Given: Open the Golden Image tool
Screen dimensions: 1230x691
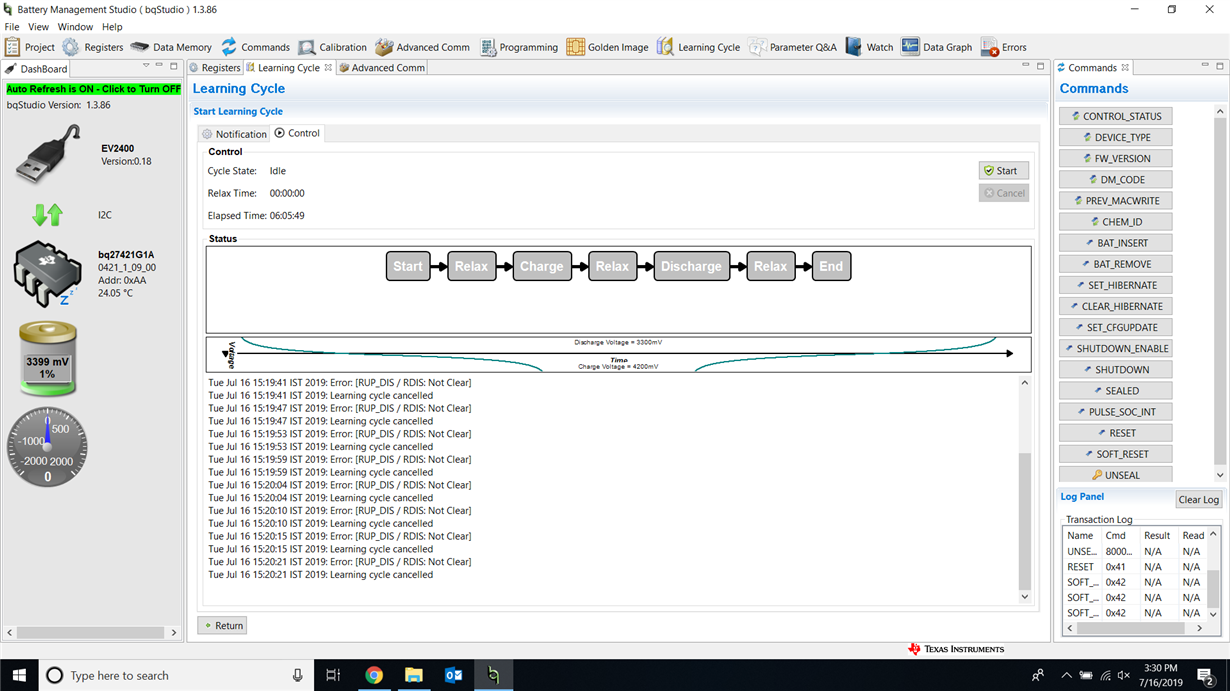Looking at the screenshot, I should 608,47.
